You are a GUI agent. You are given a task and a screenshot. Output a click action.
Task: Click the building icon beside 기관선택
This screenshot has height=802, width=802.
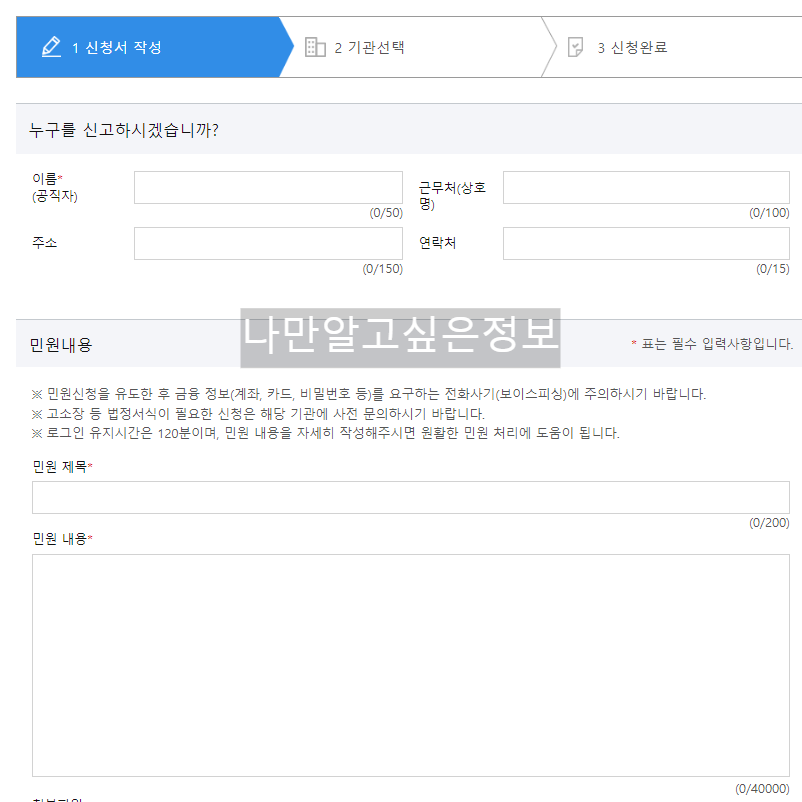[x=316, y=46]
